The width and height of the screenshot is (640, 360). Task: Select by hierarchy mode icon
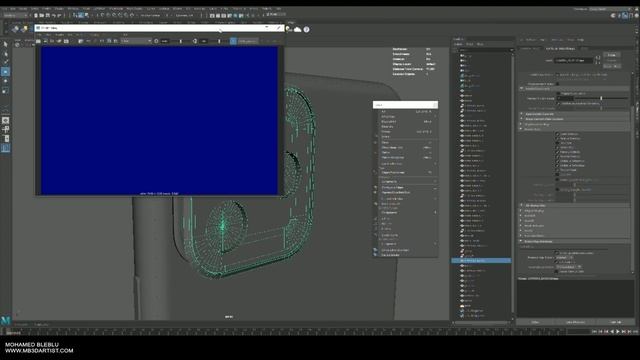(x=75, y=16)
